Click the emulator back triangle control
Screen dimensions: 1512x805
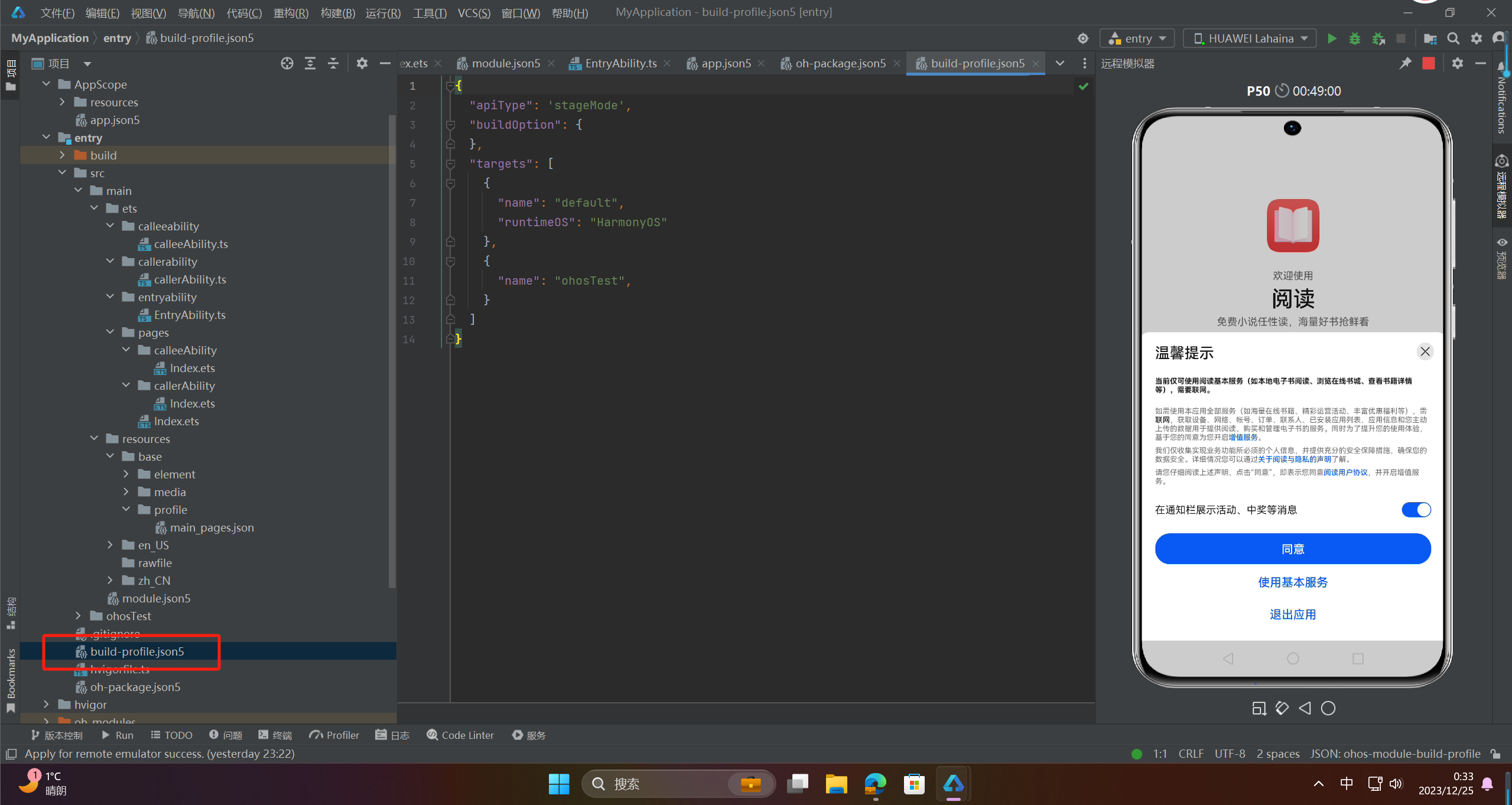(1305, 708)
